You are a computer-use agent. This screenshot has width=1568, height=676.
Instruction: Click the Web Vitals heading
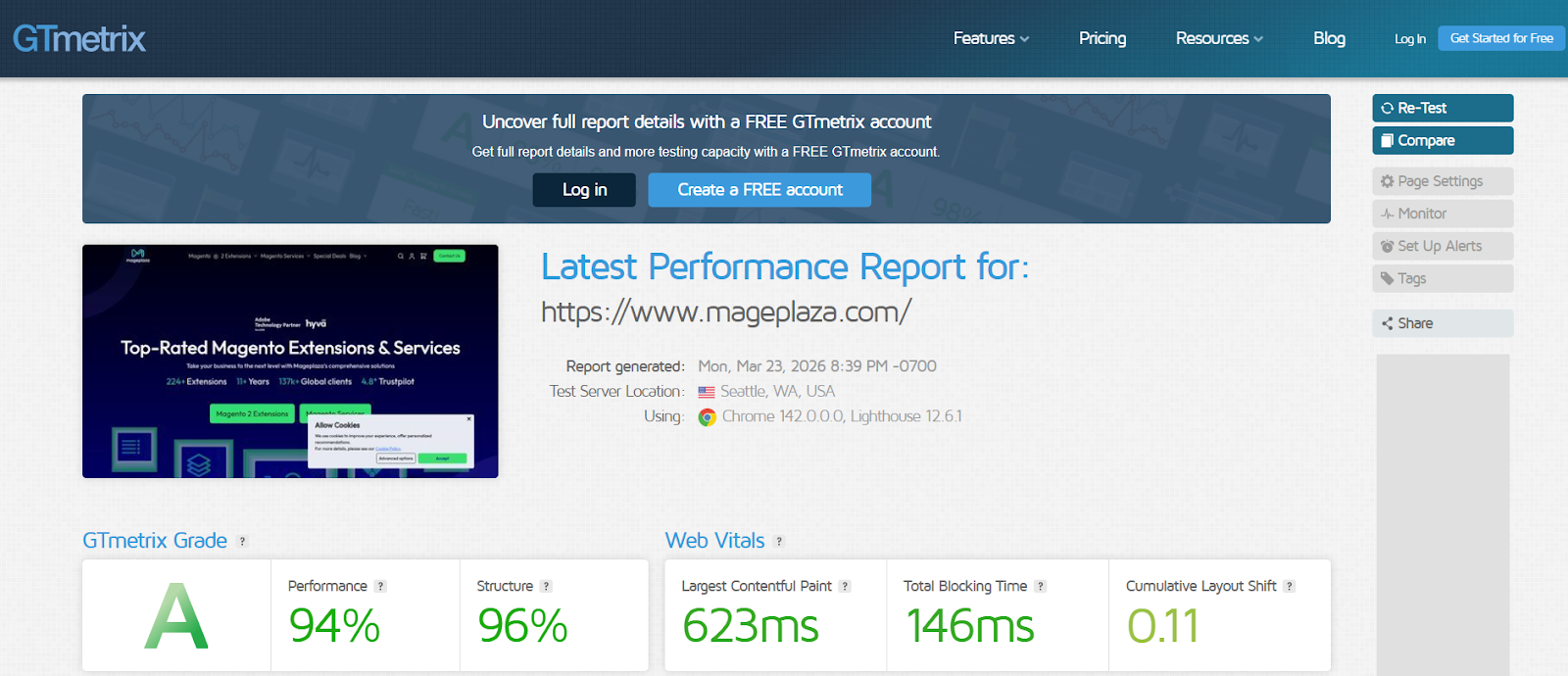point(714,541)
